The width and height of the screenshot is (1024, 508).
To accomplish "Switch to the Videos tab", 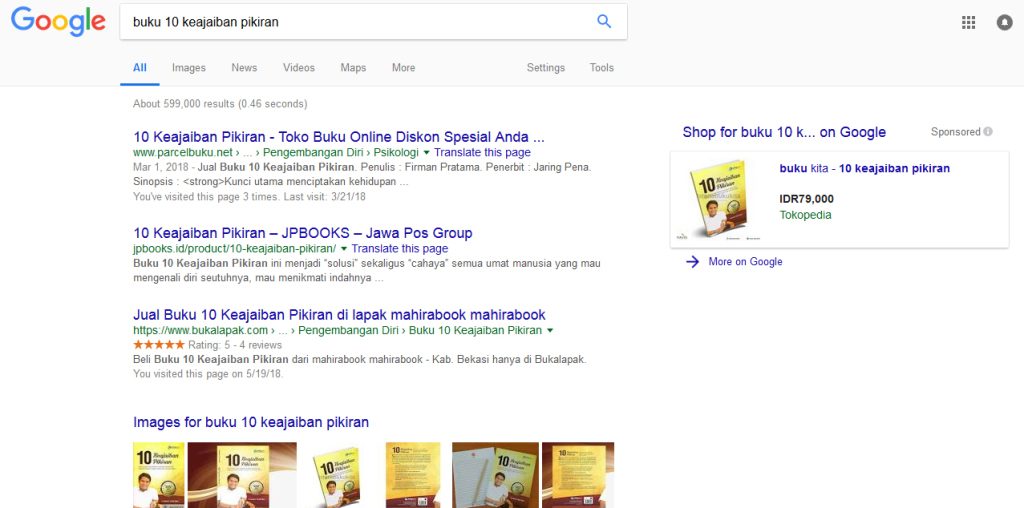I will (298, 68).
